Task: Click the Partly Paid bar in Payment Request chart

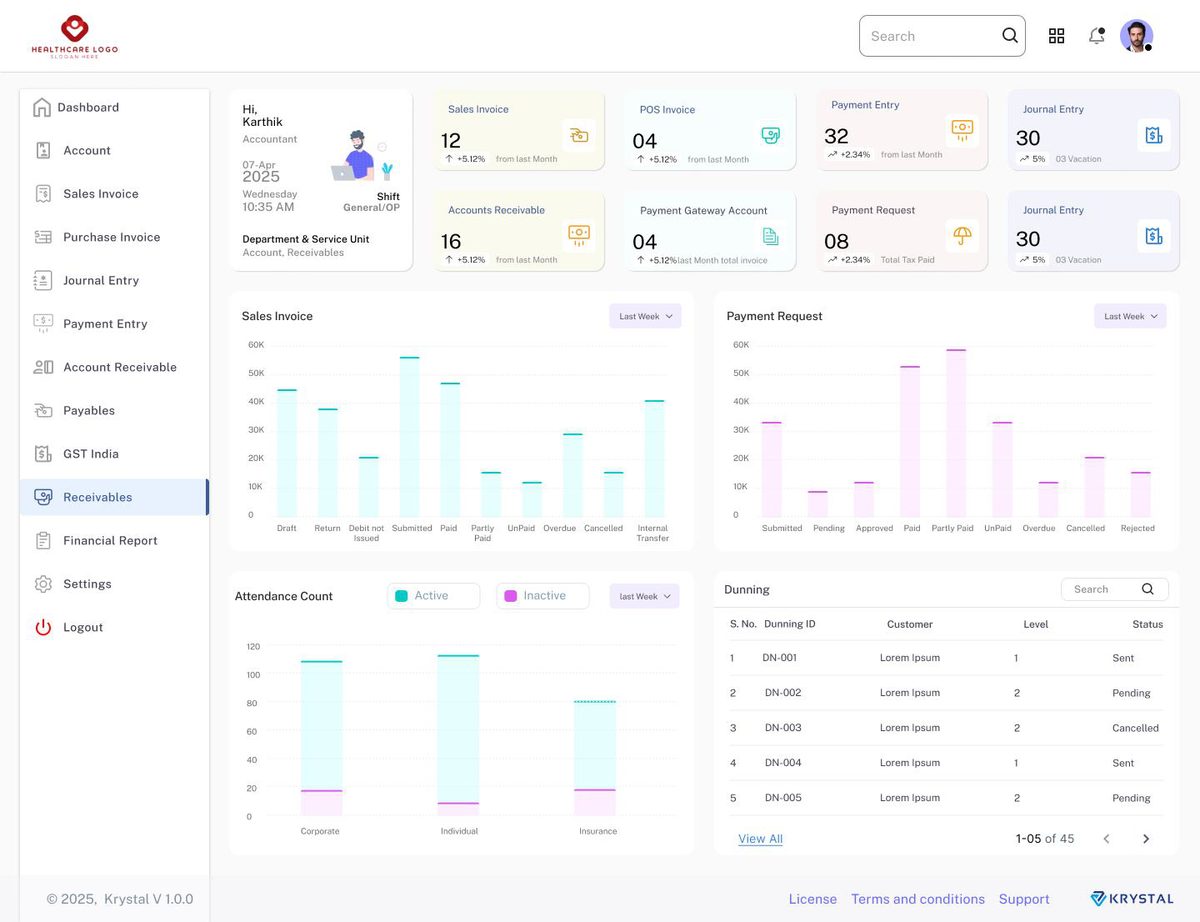Action: click(956, 433)
